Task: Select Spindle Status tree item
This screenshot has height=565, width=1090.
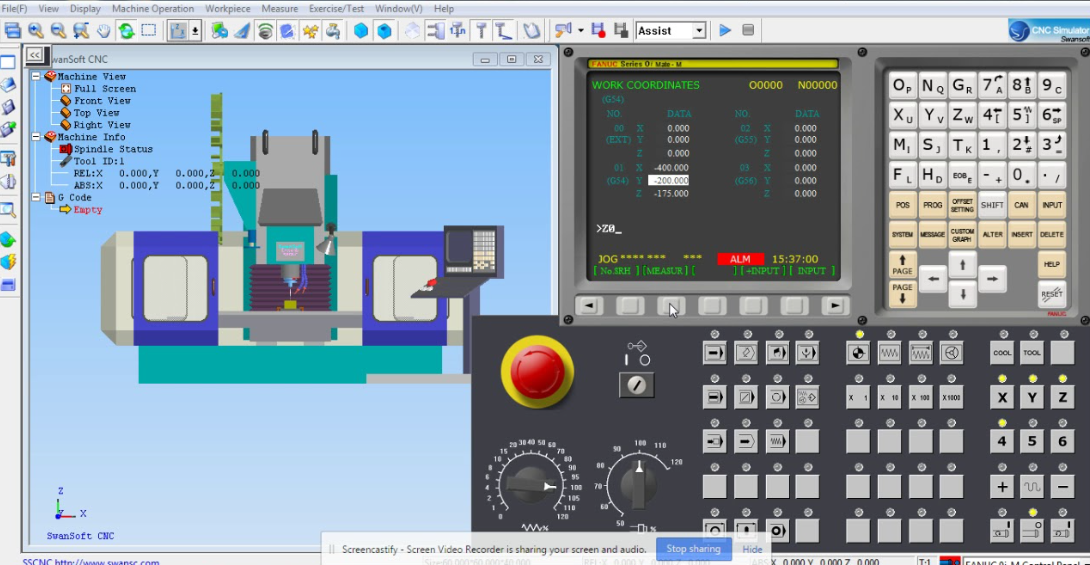Action: (113, 149)
